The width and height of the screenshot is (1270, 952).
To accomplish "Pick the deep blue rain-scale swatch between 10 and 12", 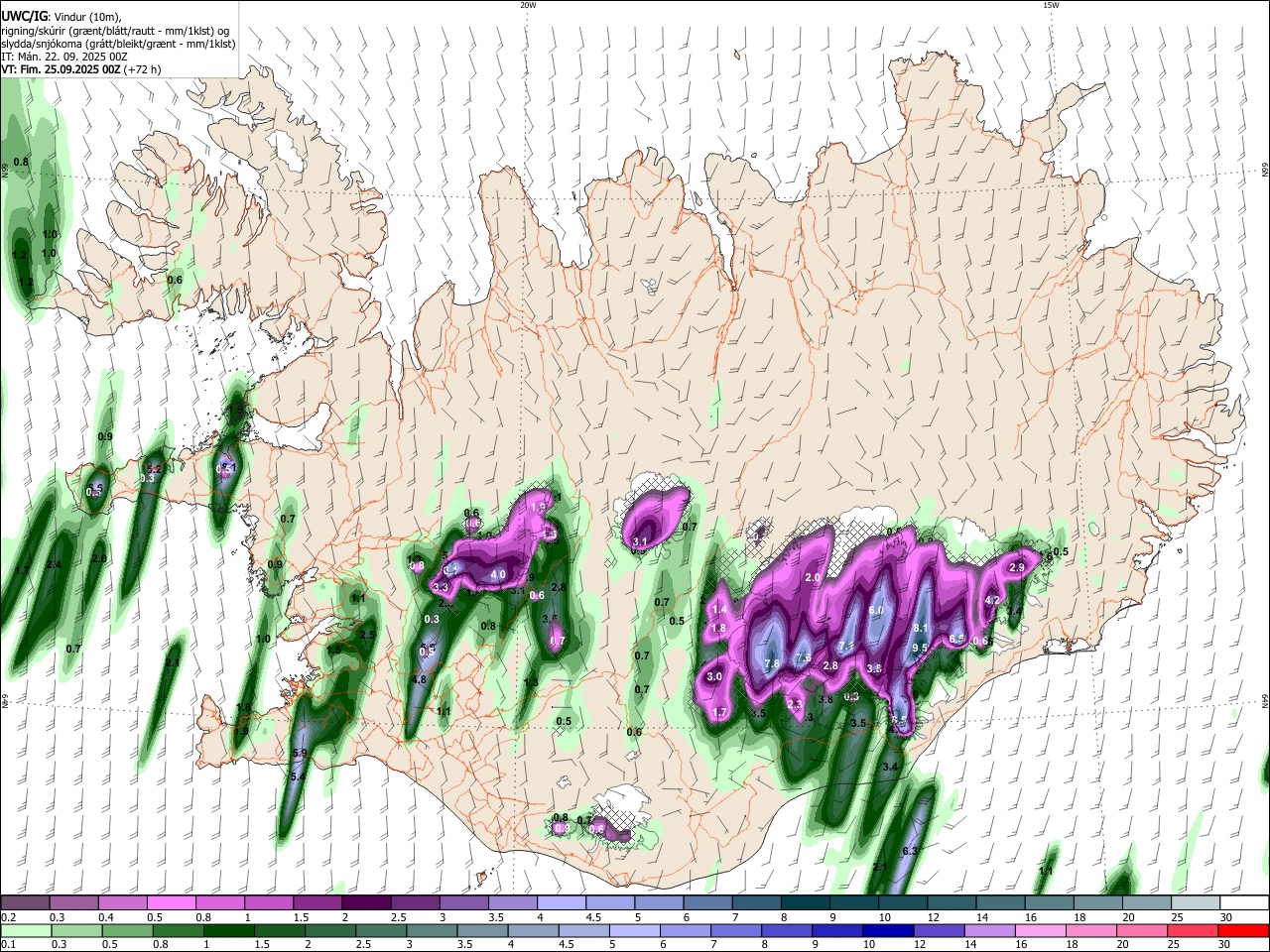I will (889, 931).
